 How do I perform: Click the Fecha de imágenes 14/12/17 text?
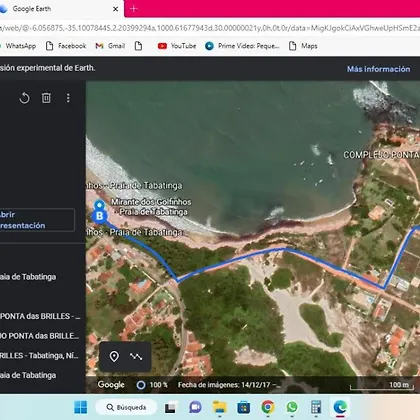pos(229,385)
